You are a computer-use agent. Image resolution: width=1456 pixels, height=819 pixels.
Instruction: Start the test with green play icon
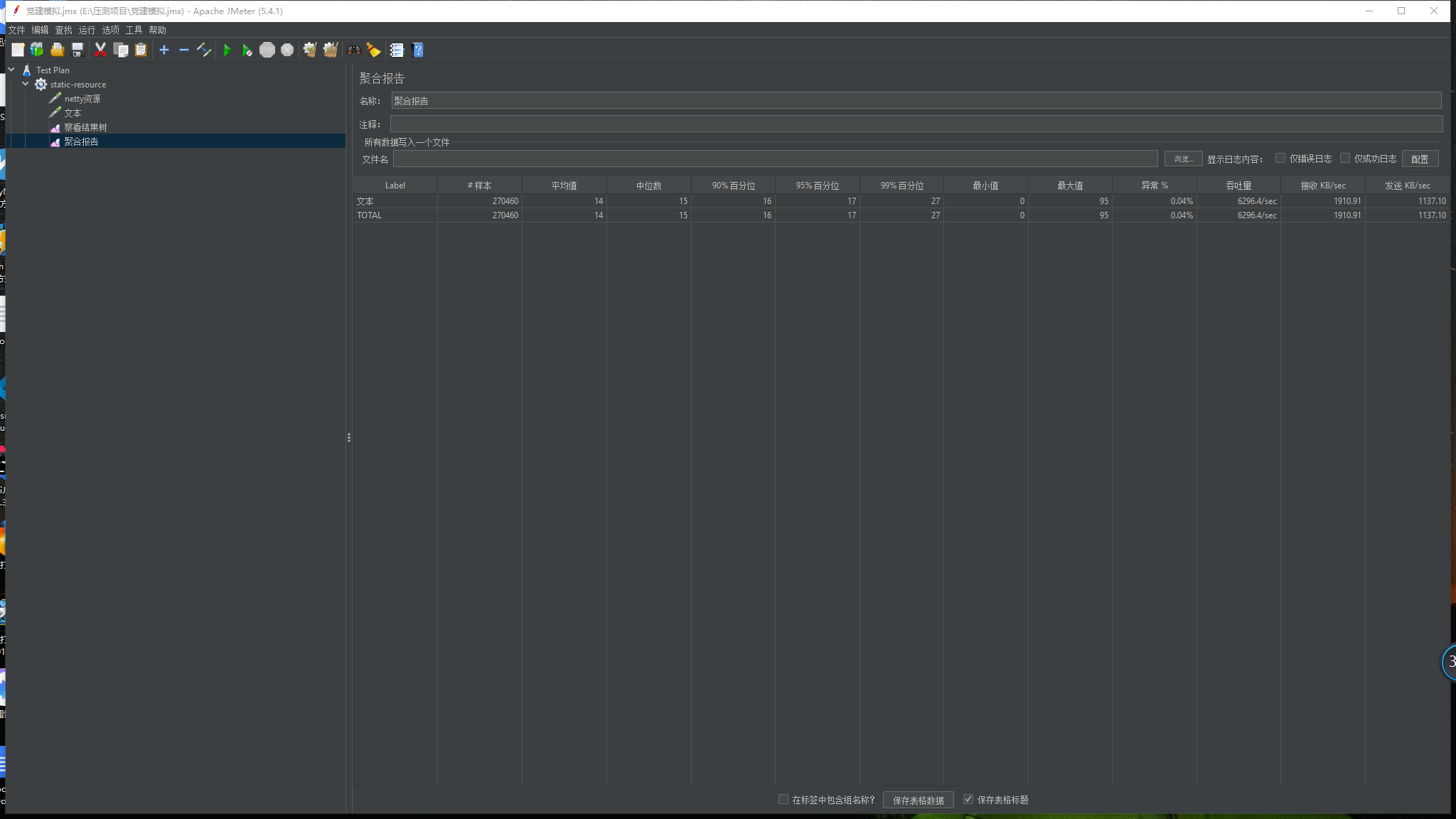tap(227, 50)
